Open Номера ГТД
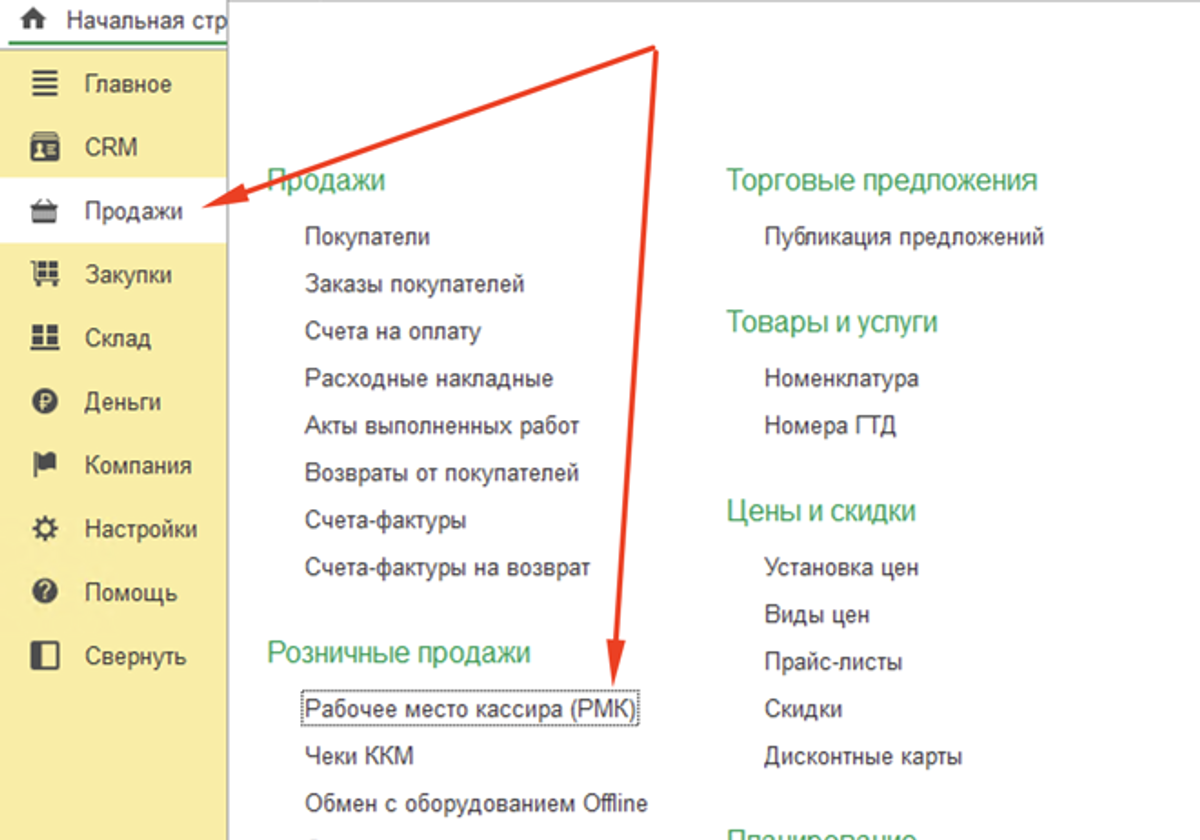 pyautogui.click(x=830, y=426)
